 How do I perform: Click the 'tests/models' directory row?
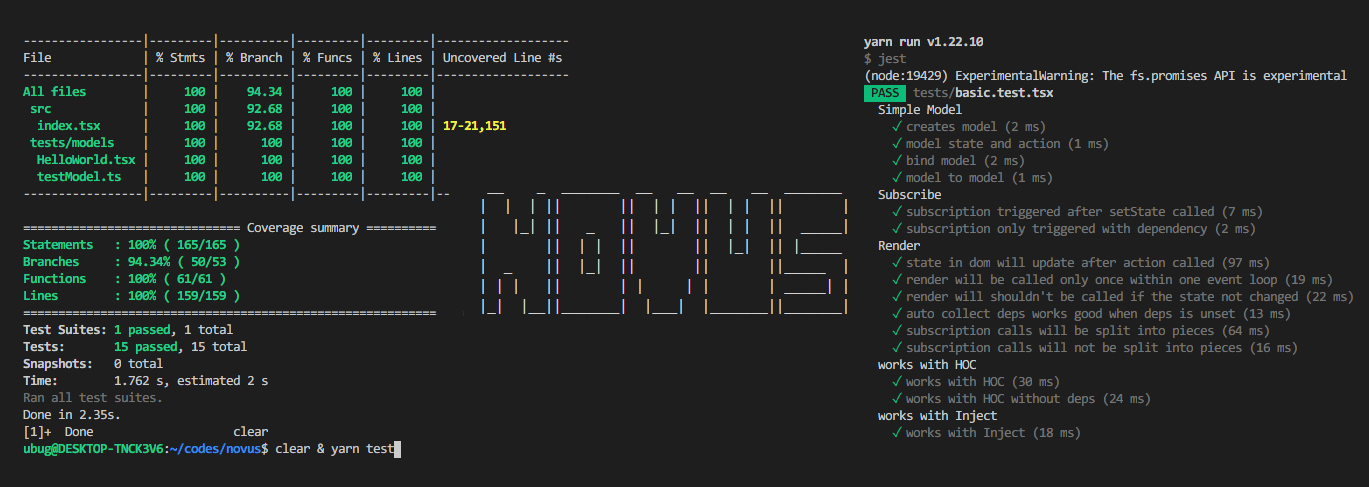(72, 143)
